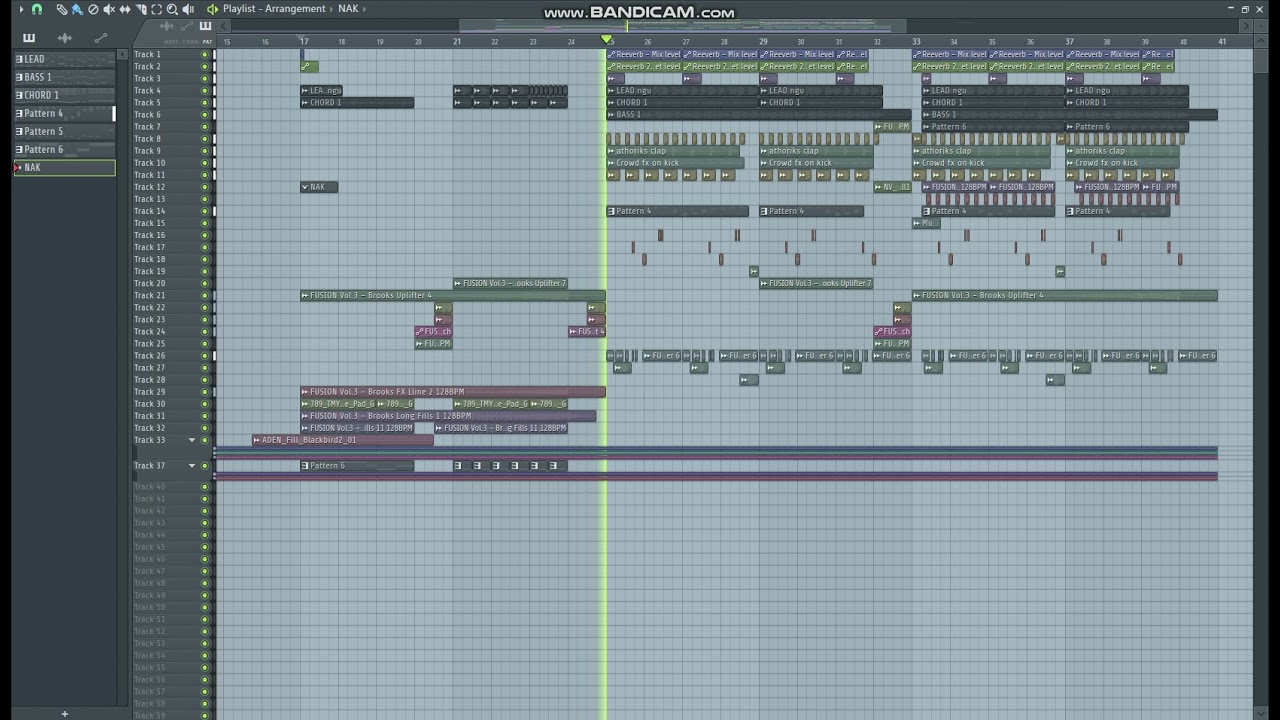Mute Track 9 with its green light

pyautogui.click(x=205, y=151)
